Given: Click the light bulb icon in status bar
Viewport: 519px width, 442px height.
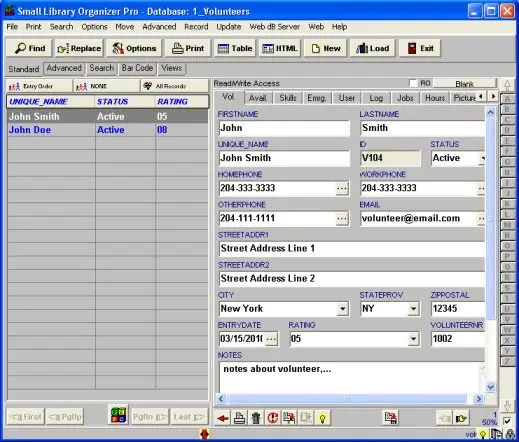Looking at the screenshot, I should point(483,434).
